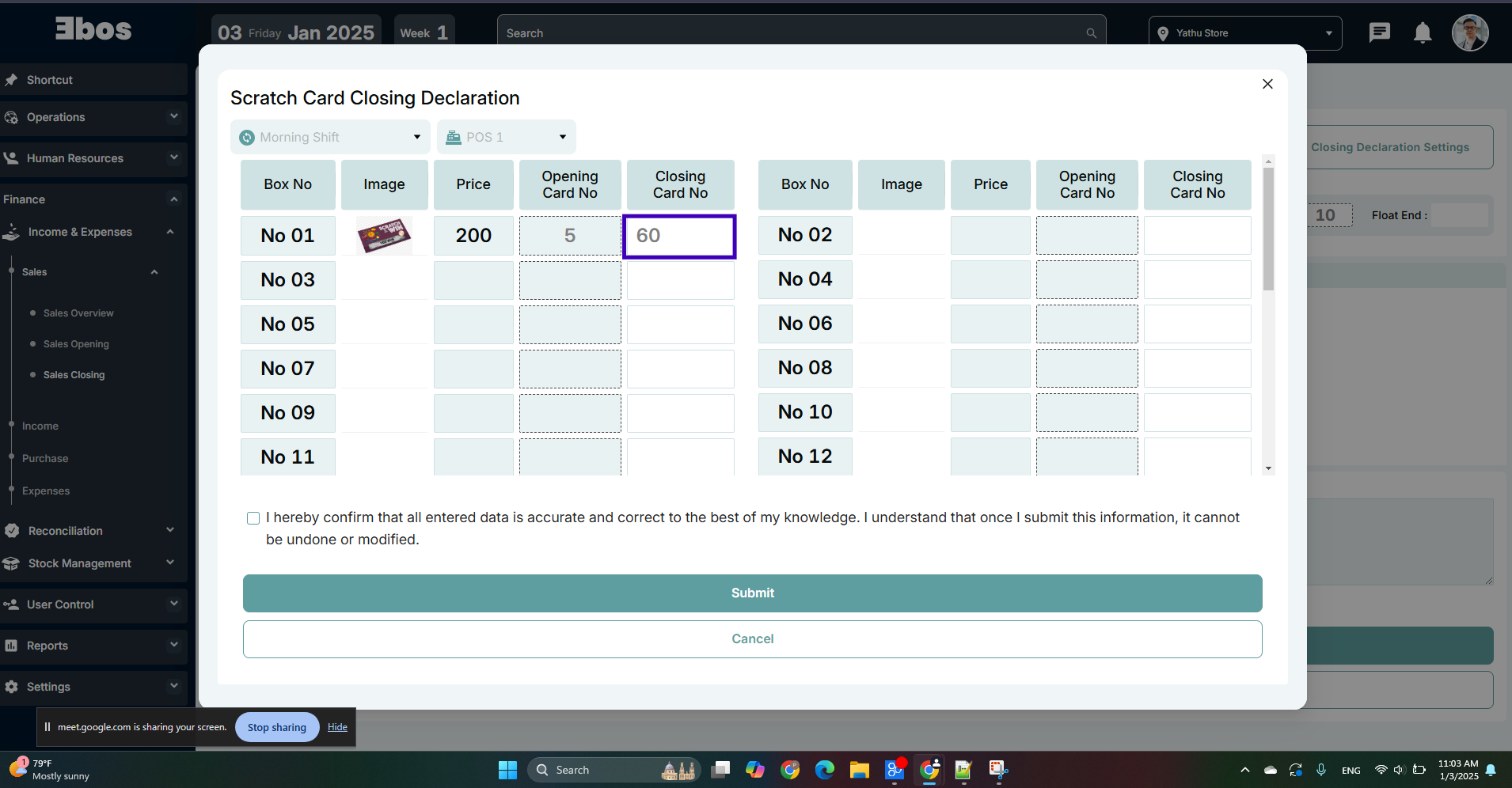Click the microphone icon in system tray
This screenshot has height=788, width=1512.
coord(1321,770)
